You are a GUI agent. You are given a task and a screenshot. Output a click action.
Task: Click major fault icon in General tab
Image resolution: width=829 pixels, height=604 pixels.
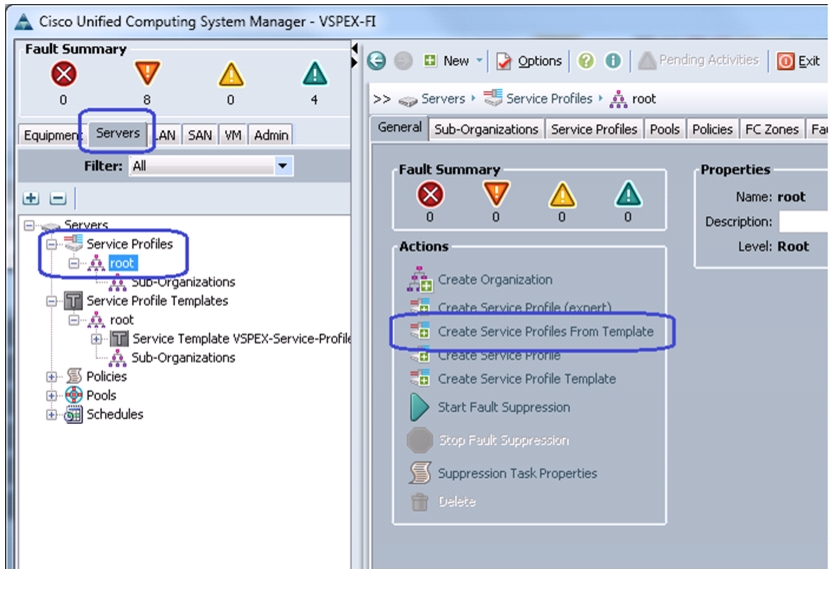coord(496,194)
